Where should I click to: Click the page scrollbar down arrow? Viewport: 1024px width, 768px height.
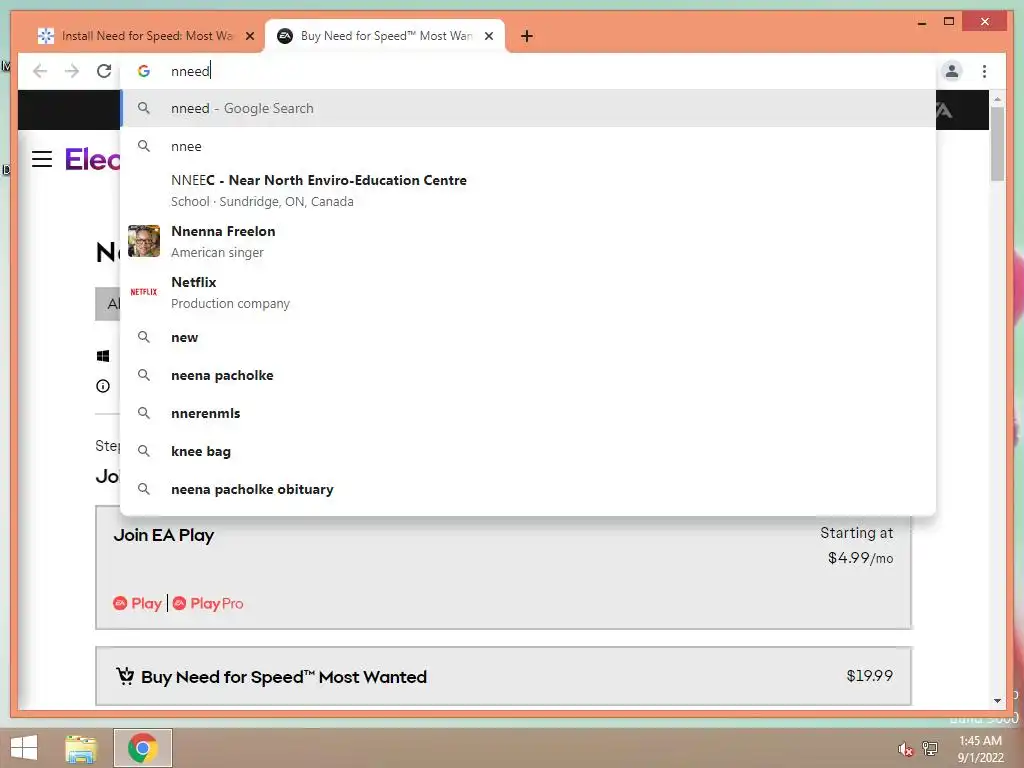[x=997, y=701]
